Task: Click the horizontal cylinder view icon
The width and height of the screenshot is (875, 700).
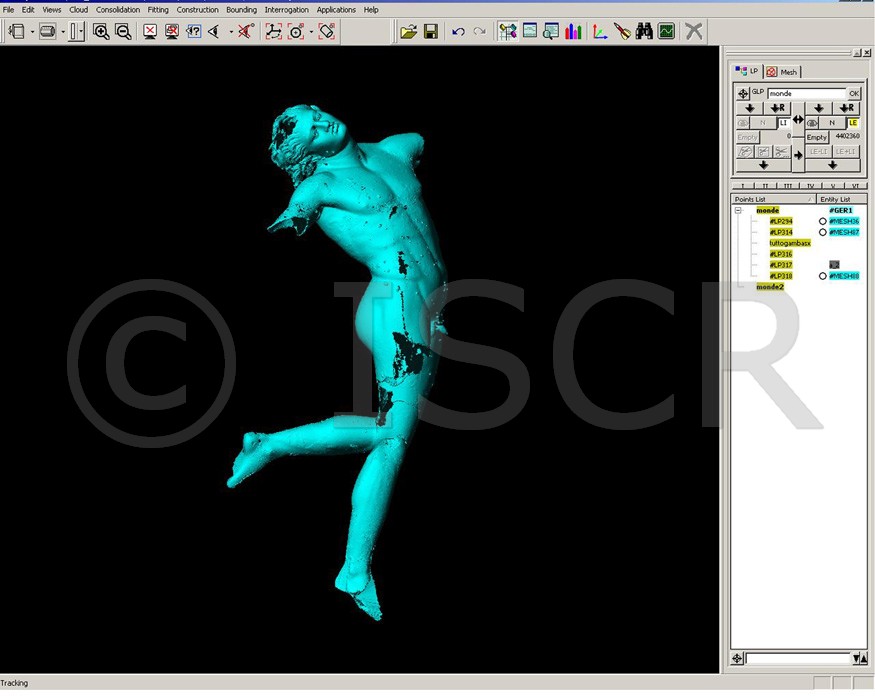Action: (x=47, y=31)
